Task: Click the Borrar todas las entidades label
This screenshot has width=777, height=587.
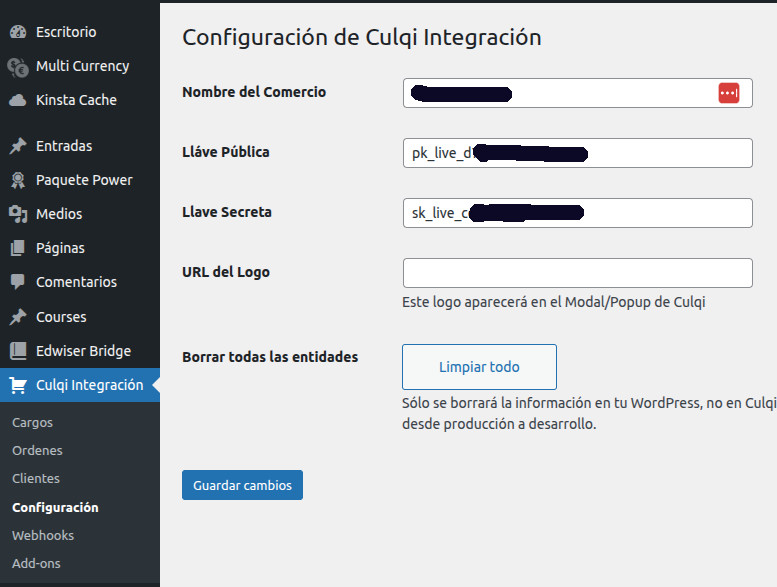Action: (270, 357)
